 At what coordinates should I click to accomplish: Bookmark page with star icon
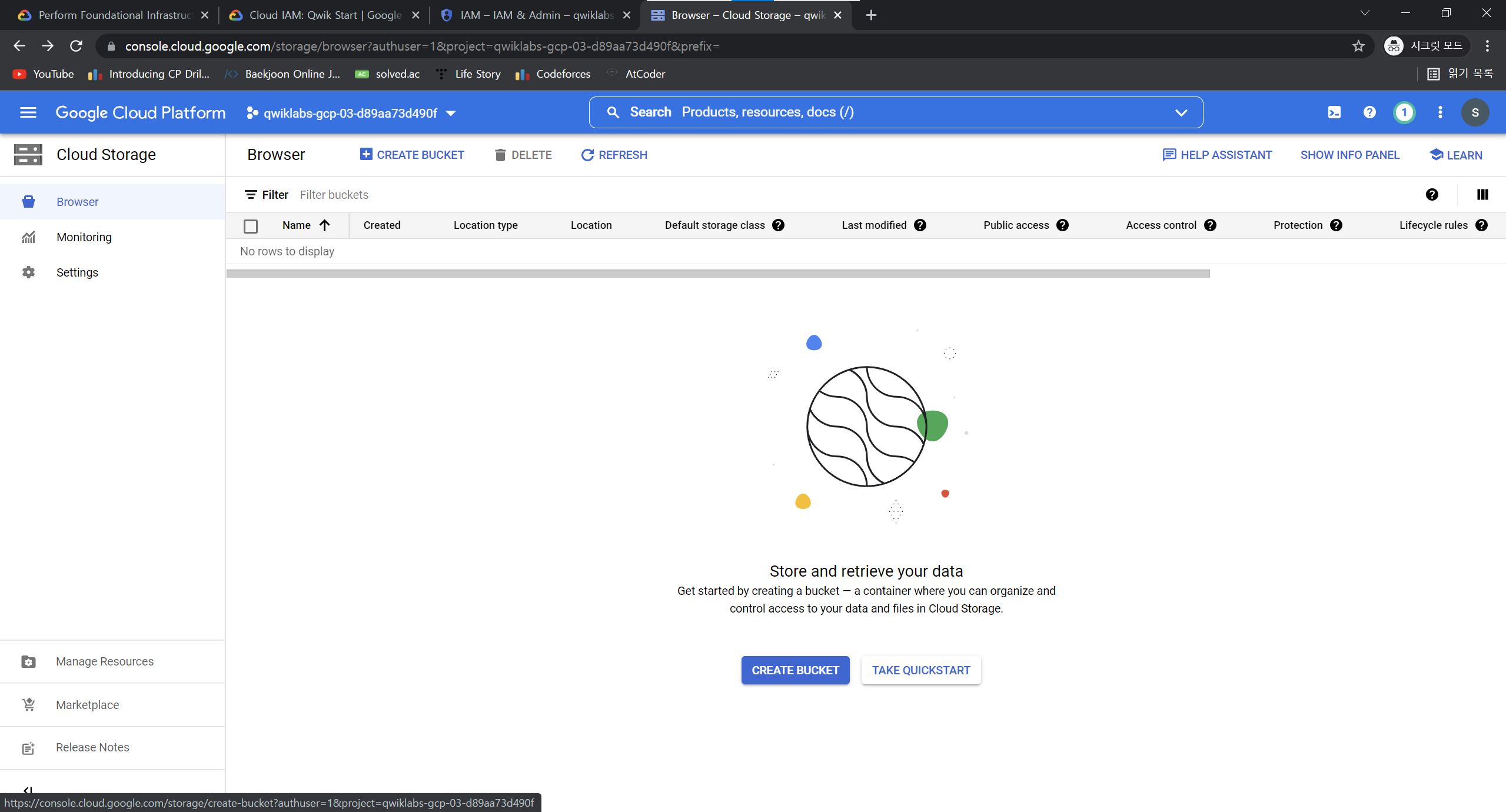click(1358, 46)
